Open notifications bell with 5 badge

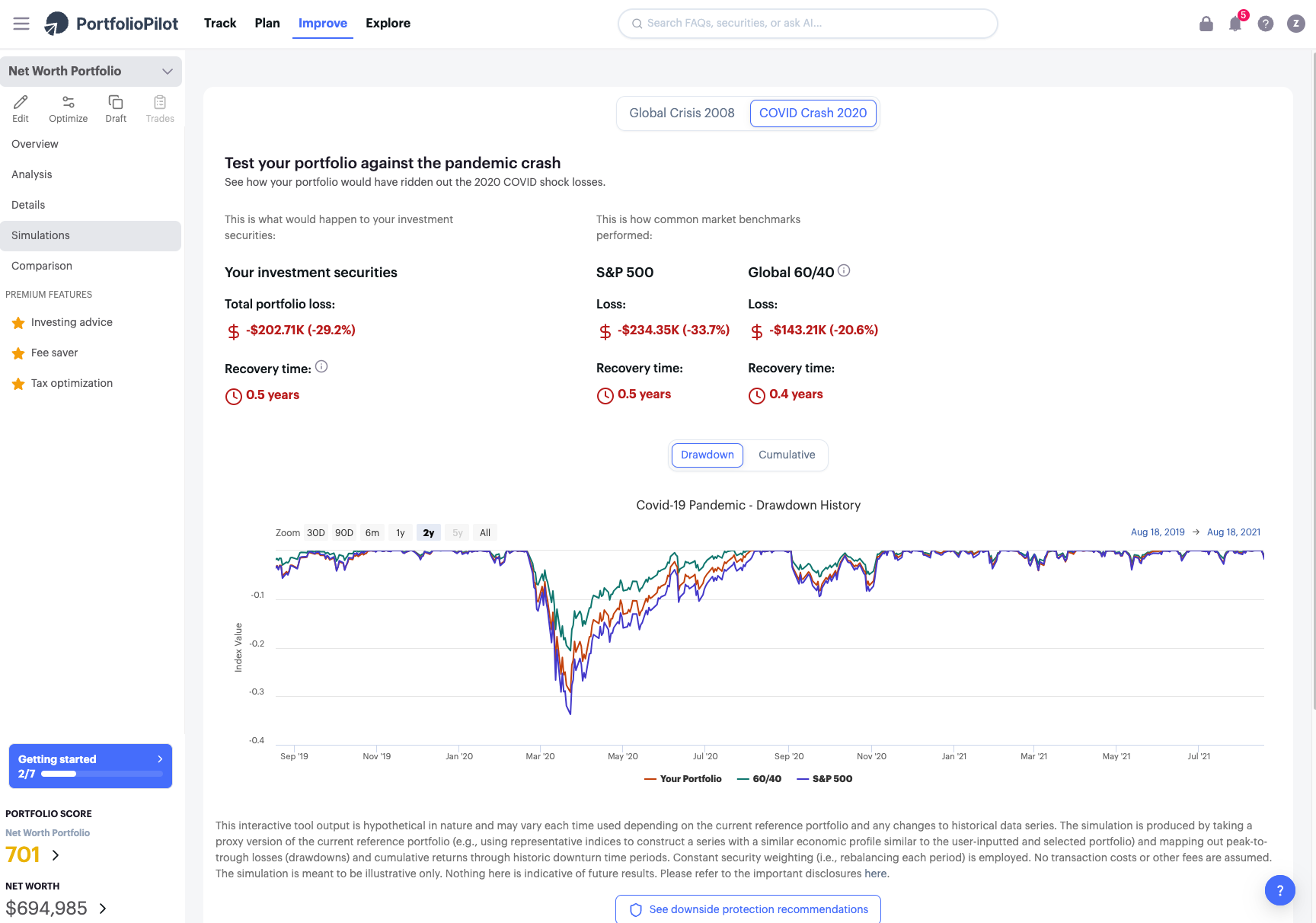pos(1235,24)
